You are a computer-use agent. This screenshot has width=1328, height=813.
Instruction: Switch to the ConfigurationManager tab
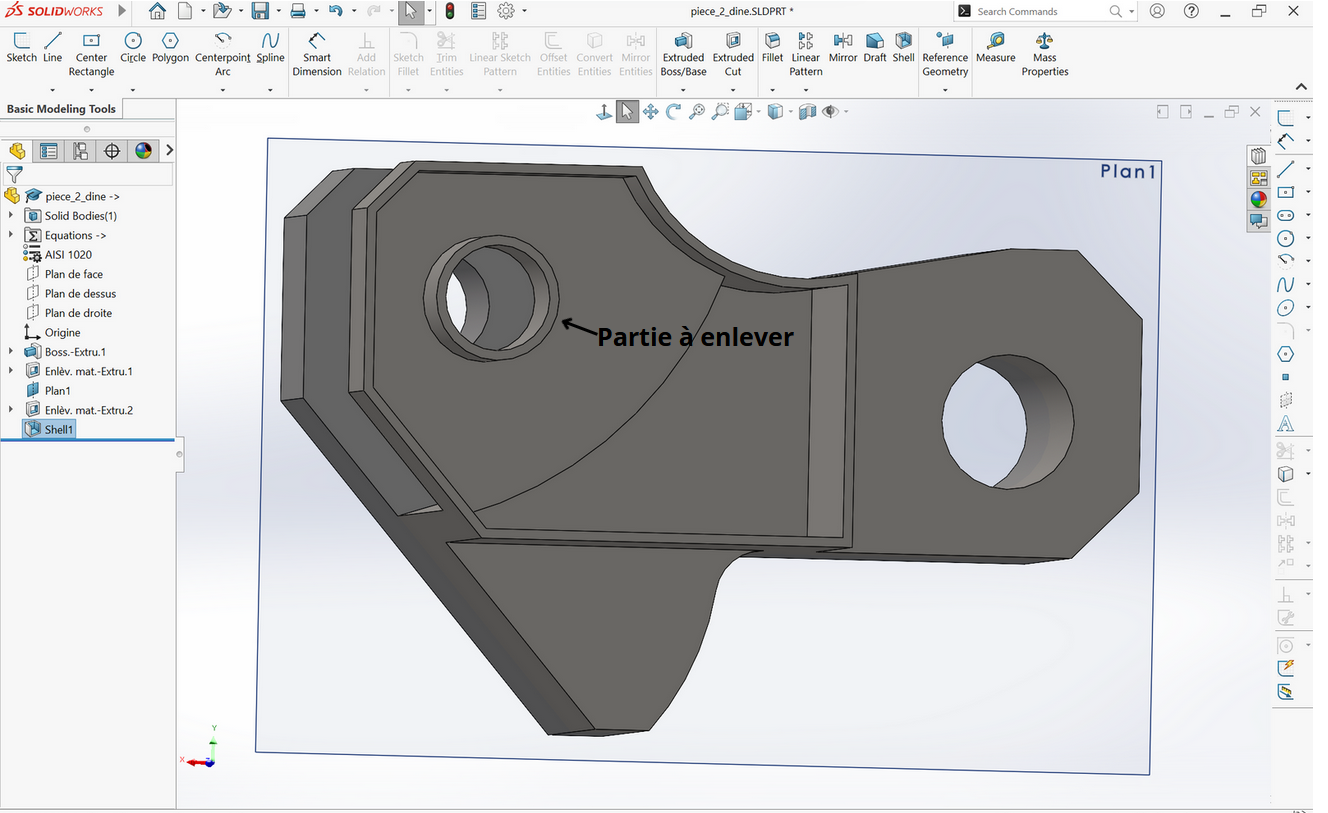80,151
